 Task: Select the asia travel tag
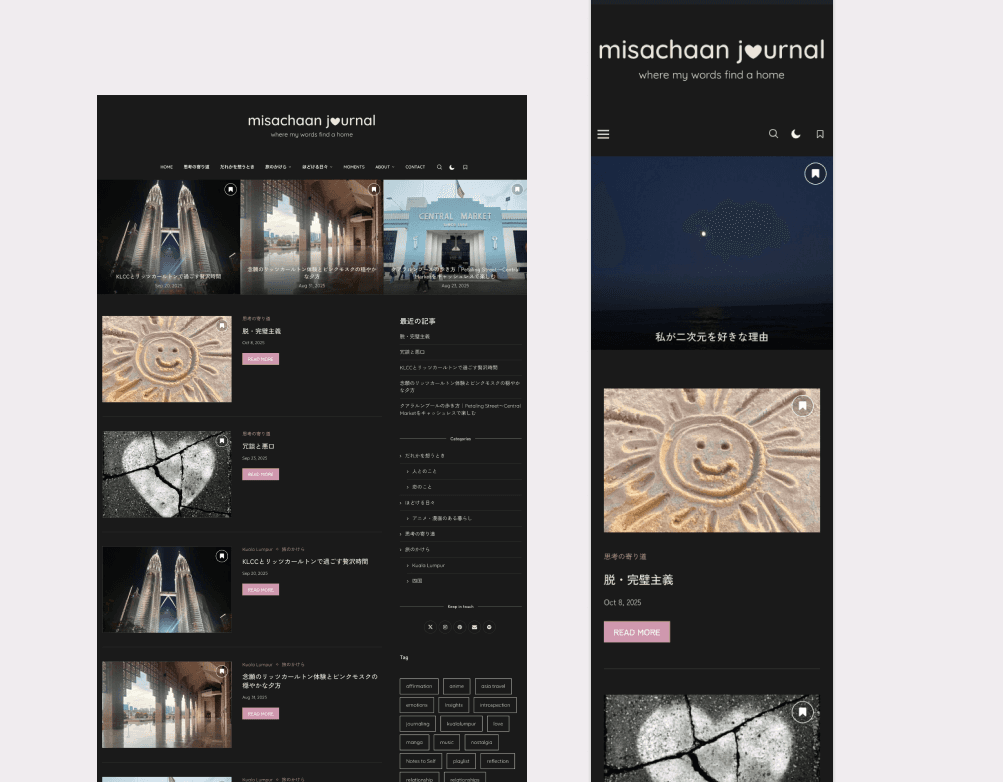click(x=493, y=686)
